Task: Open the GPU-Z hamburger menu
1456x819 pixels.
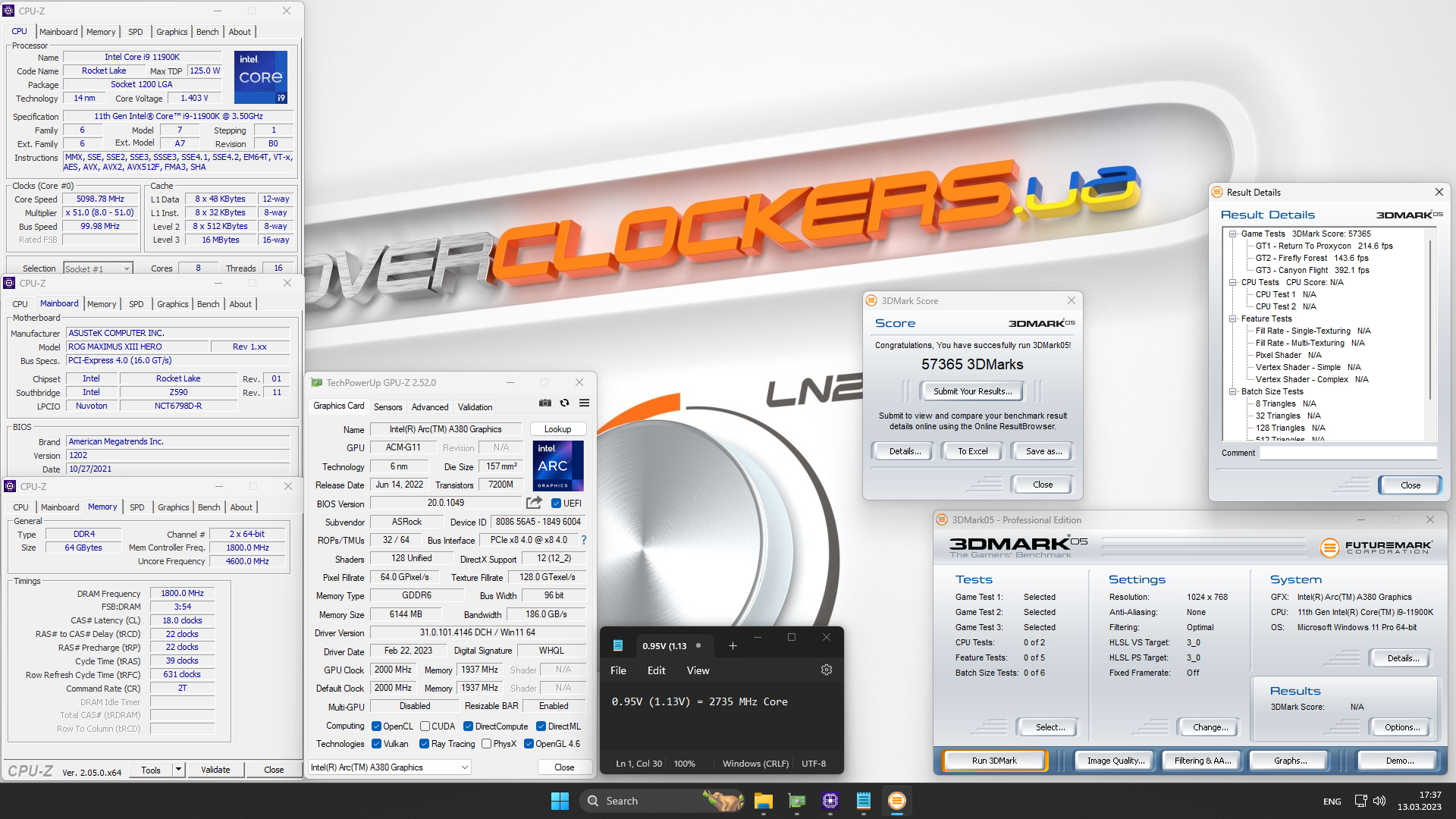Action: coord(584,403)
